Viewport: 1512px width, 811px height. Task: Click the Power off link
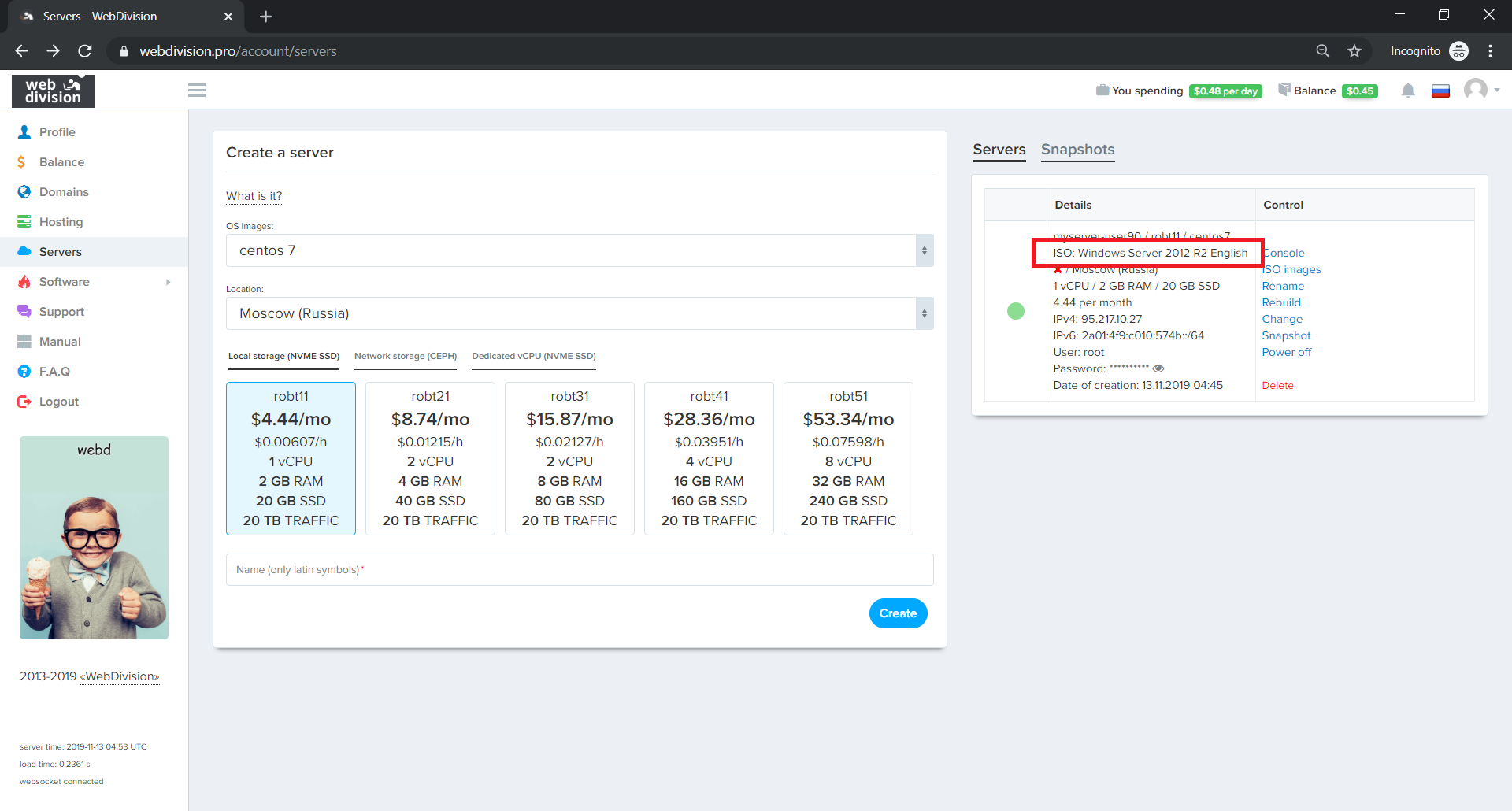click(1286, 352)
